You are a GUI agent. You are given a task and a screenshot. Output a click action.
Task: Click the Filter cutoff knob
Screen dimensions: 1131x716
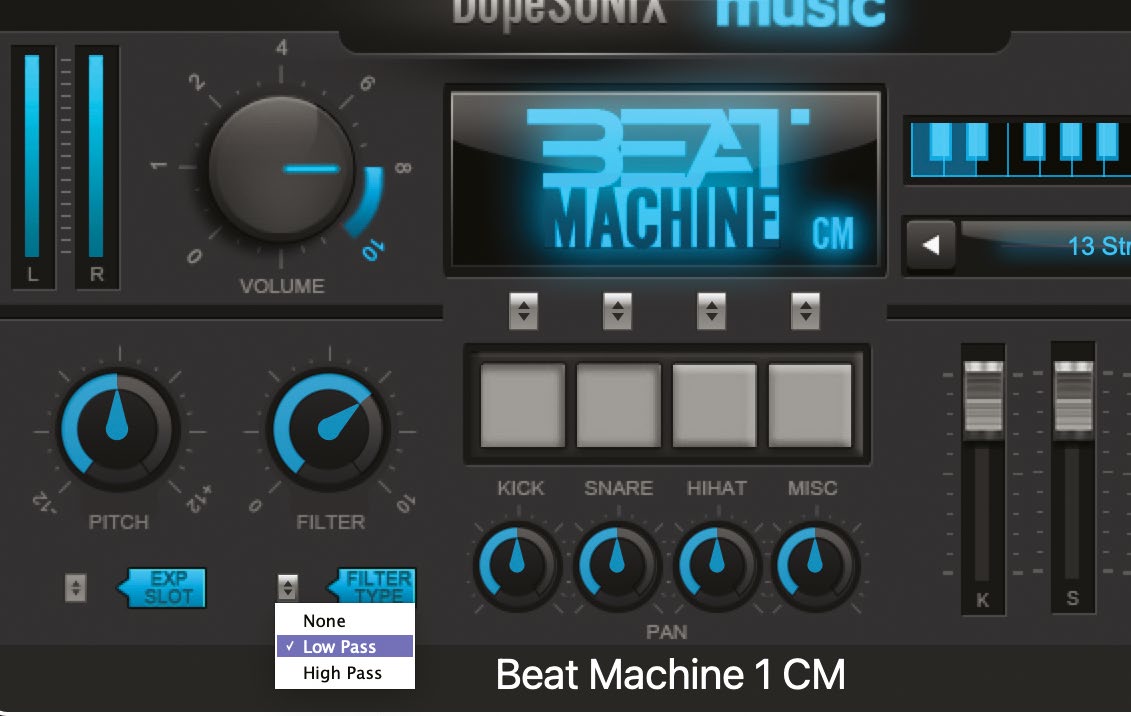[328, 431]
